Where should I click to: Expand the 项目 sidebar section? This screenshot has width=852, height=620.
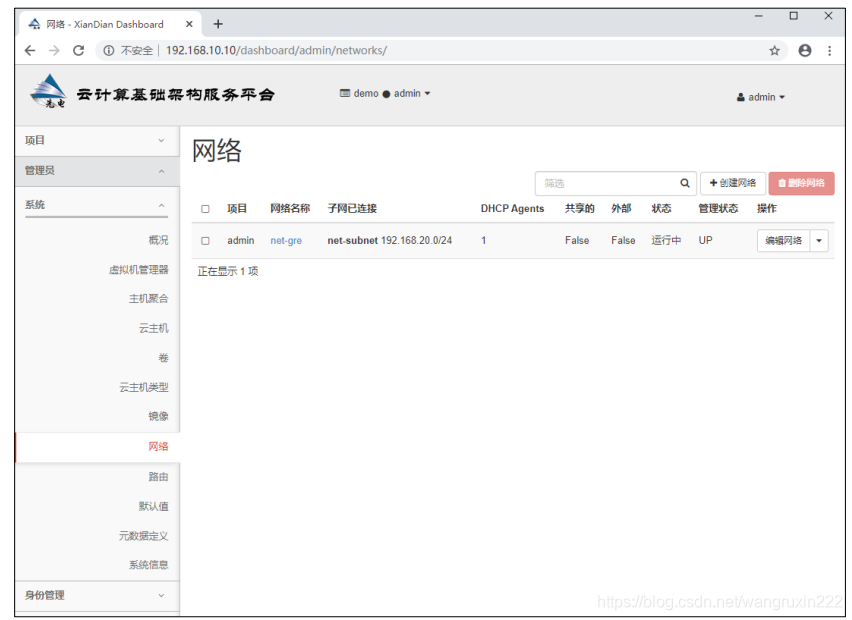tap(97, 141)
